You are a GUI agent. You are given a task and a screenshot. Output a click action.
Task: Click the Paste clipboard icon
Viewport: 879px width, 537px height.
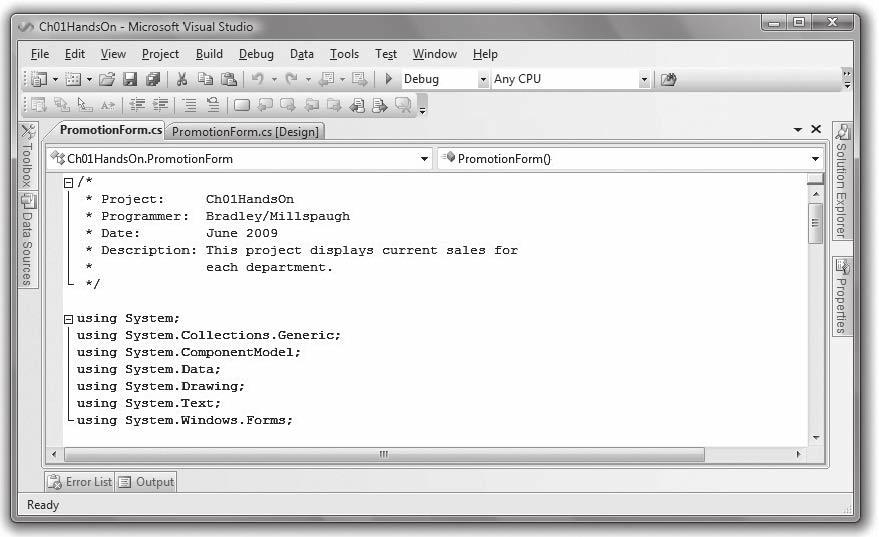pyautogui.click(x=229, y=79)
